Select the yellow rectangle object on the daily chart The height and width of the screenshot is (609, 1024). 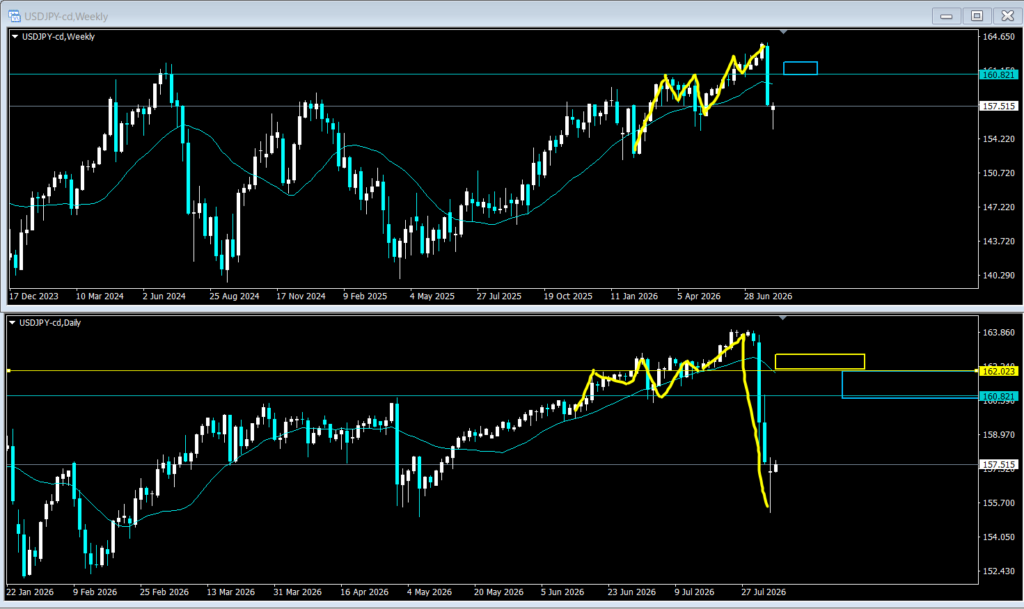[x=820, y=362]
